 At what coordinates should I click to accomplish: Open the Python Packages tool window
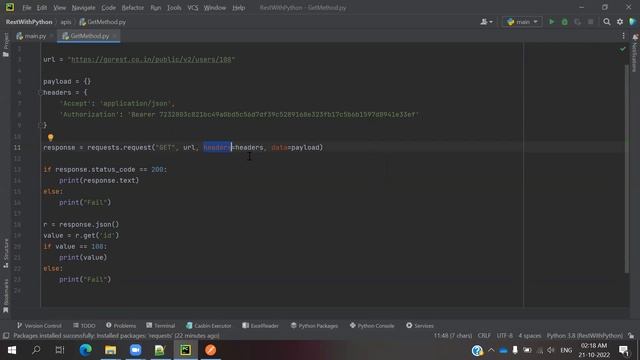(314, 326)
